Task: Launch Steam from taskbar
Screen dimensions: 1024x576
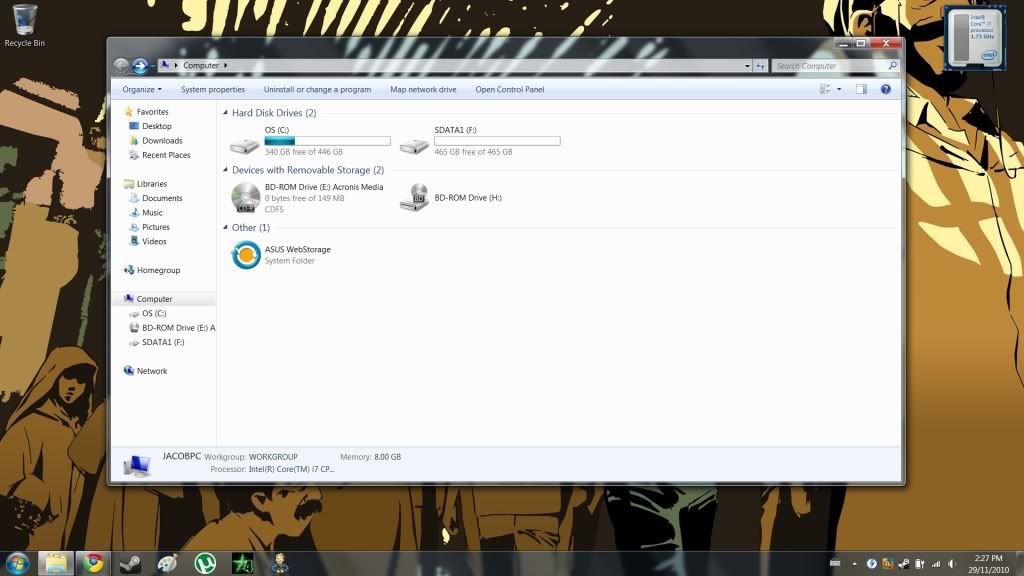Action: pos(131,564)
